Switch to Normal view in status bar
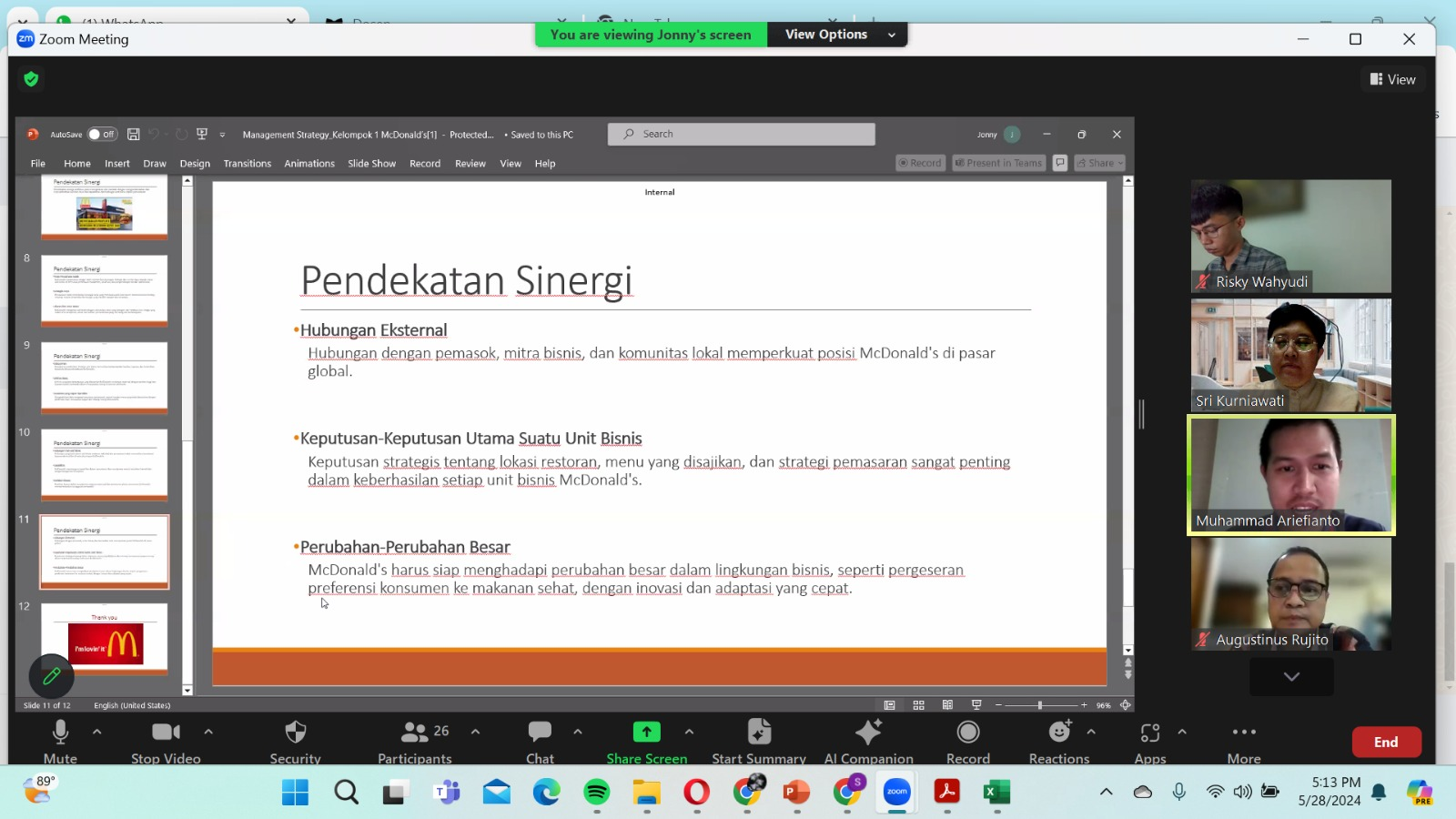 [890, 705]
